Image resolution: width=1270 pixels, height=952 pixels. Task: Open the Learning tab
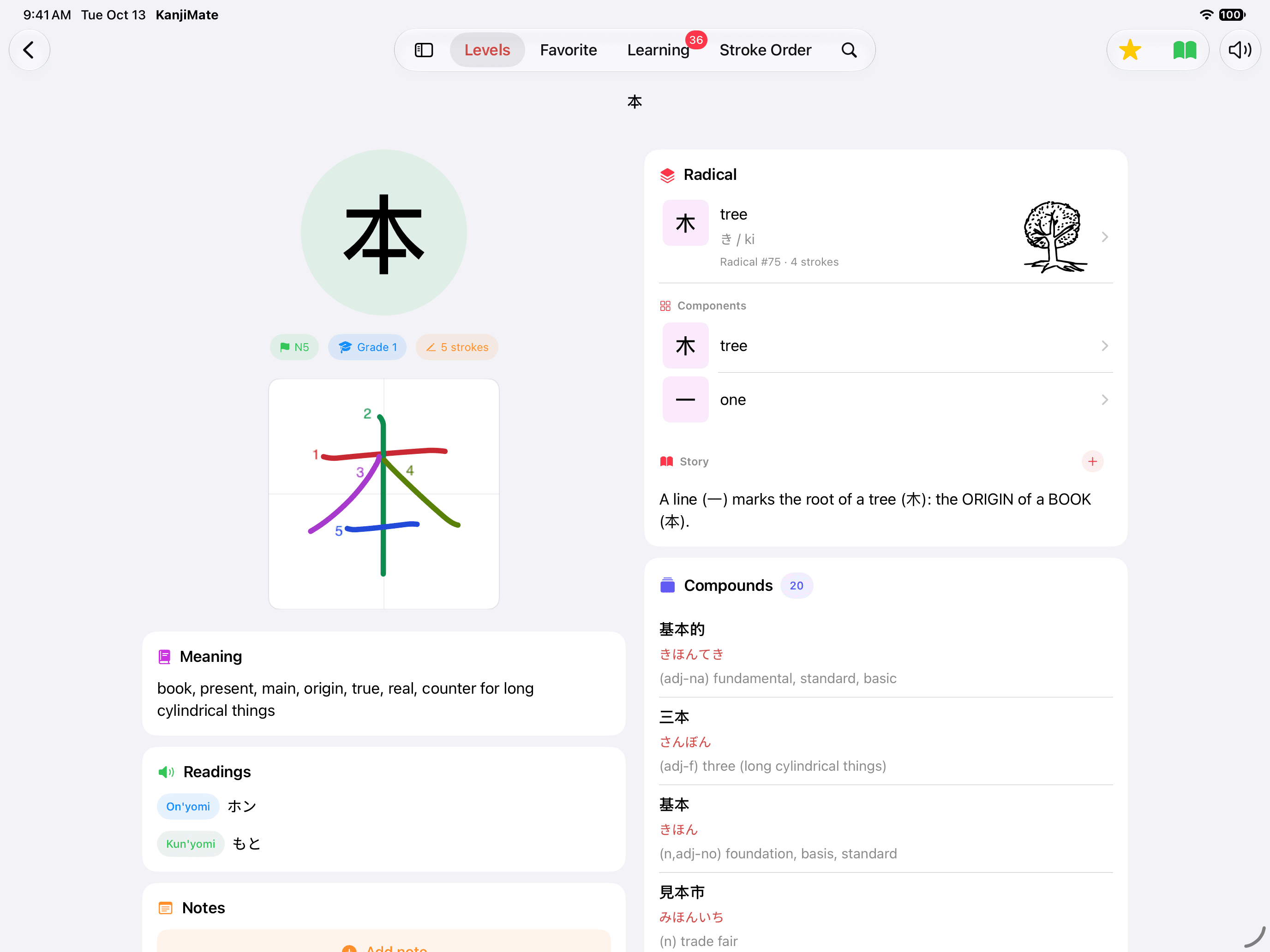[658, 50]
